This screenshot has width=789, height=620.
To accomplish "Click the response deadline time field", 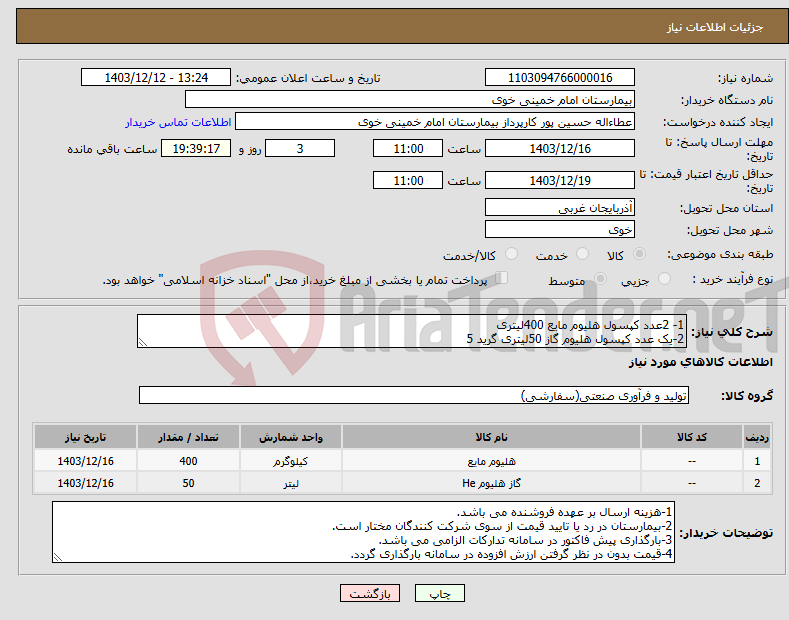I will [408, 148].
